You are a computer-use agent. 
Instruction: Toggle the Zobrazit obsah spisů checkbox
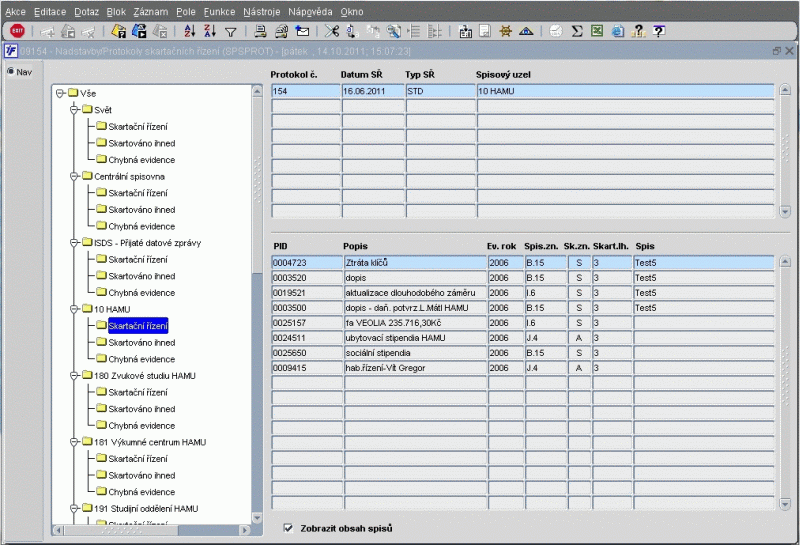tap(288, 528)
